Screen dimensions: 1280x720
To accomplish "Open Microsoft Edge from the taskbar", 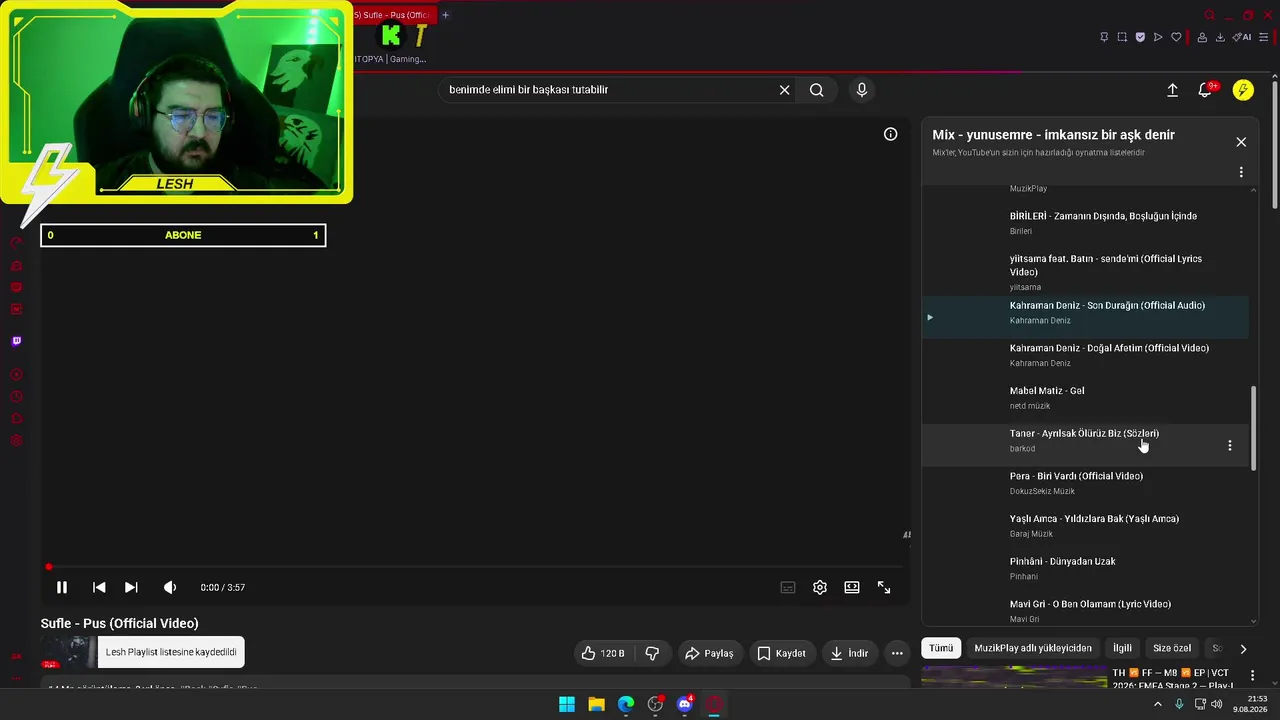I will [x=626, y=704].
